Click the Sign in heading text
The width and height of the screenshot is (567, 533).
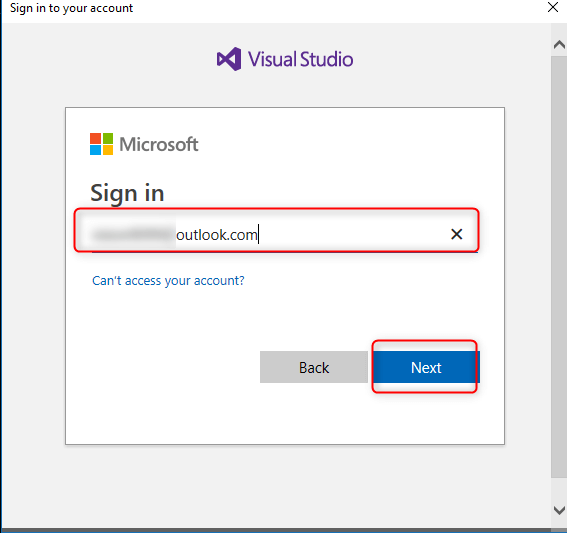click(x=127, y=193)
